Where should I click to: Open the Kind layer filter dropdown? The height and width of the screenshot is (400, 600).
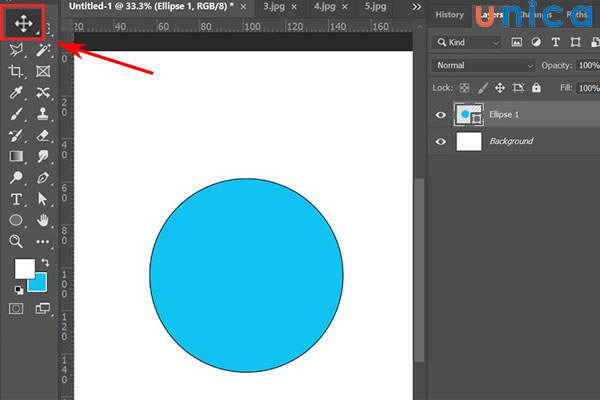point(468,42)
